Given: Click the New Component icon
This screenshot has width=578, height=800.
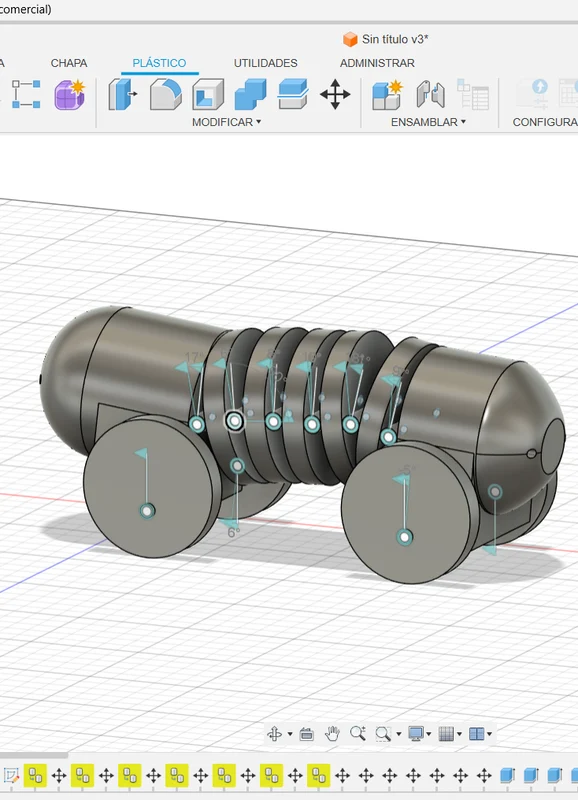Looking at the screenshot, I should coord(388,94).
